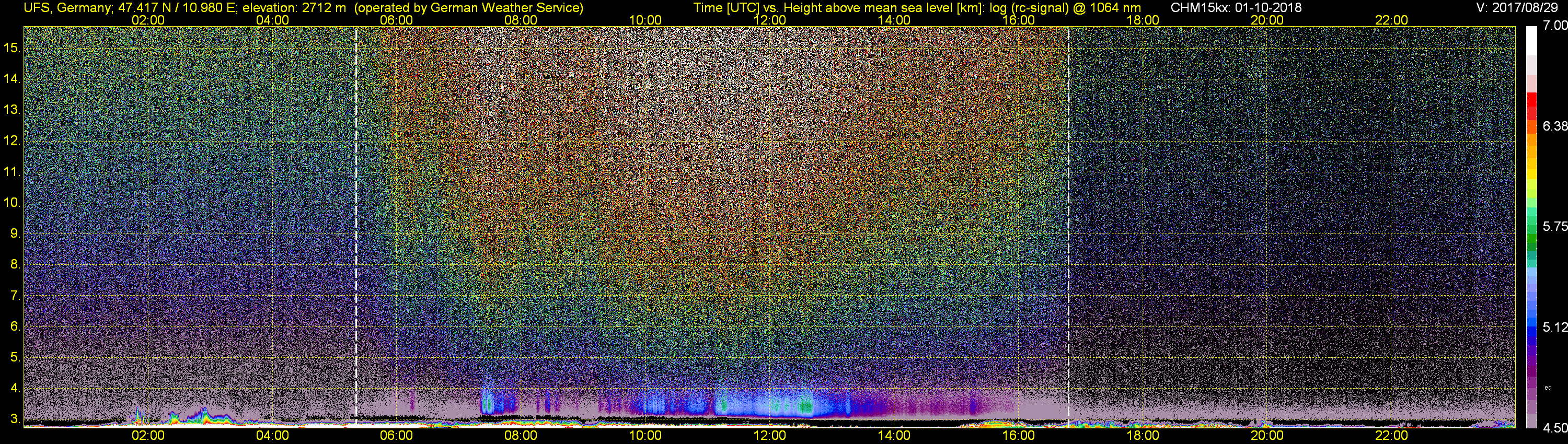Click the '14.' km height axis label
Screen dimensions: 1568x444
point(12,78)
